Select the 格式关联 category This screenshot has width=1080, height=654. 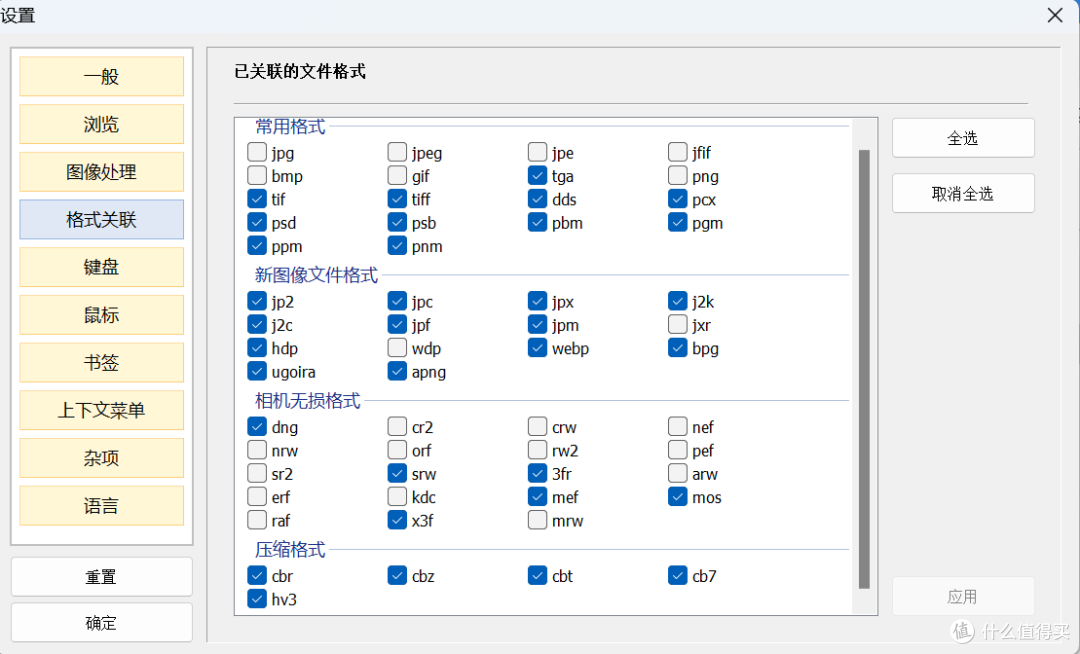(x=101, y=220)
